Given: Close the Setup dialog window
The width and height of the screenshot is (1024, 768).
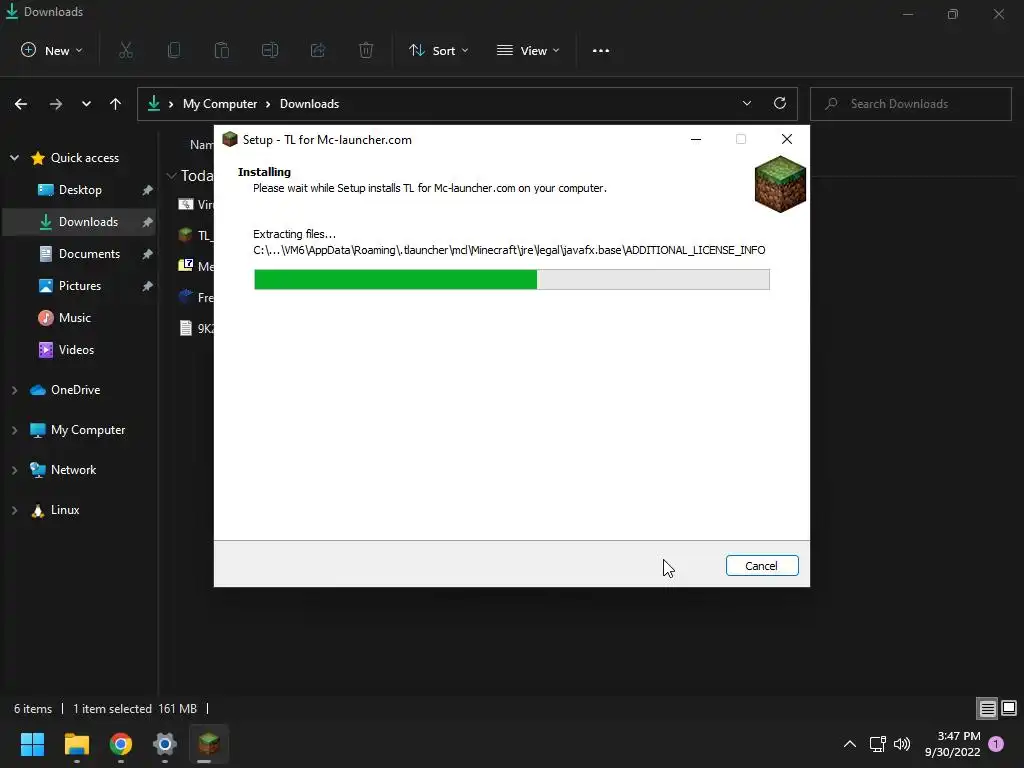Looking at the screenshot, I should coord(787,139).
